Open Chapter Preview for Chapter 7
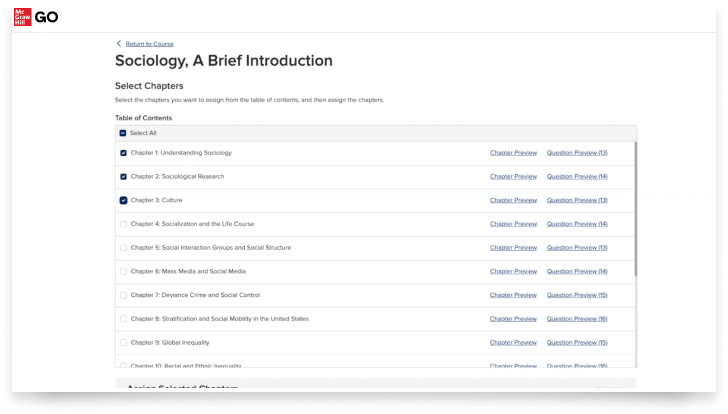728x414 pixels. pos(514,295)
